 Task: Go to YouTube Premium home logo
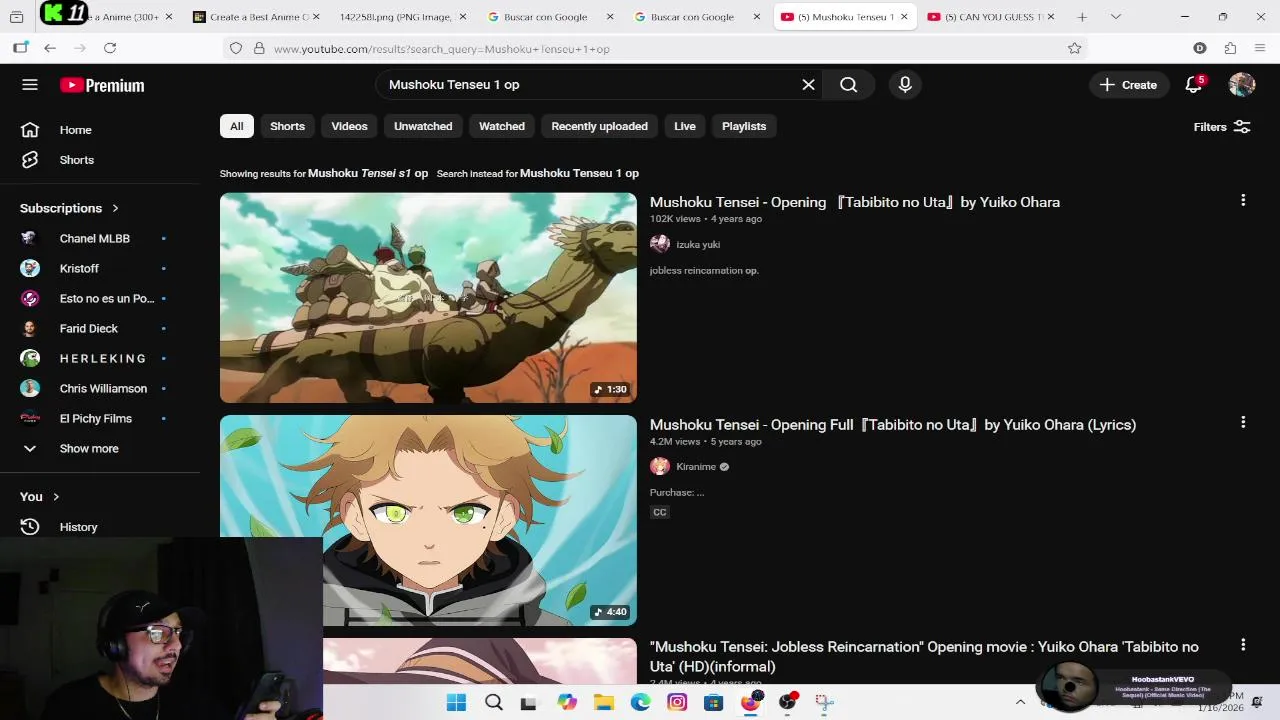point(102,85)
